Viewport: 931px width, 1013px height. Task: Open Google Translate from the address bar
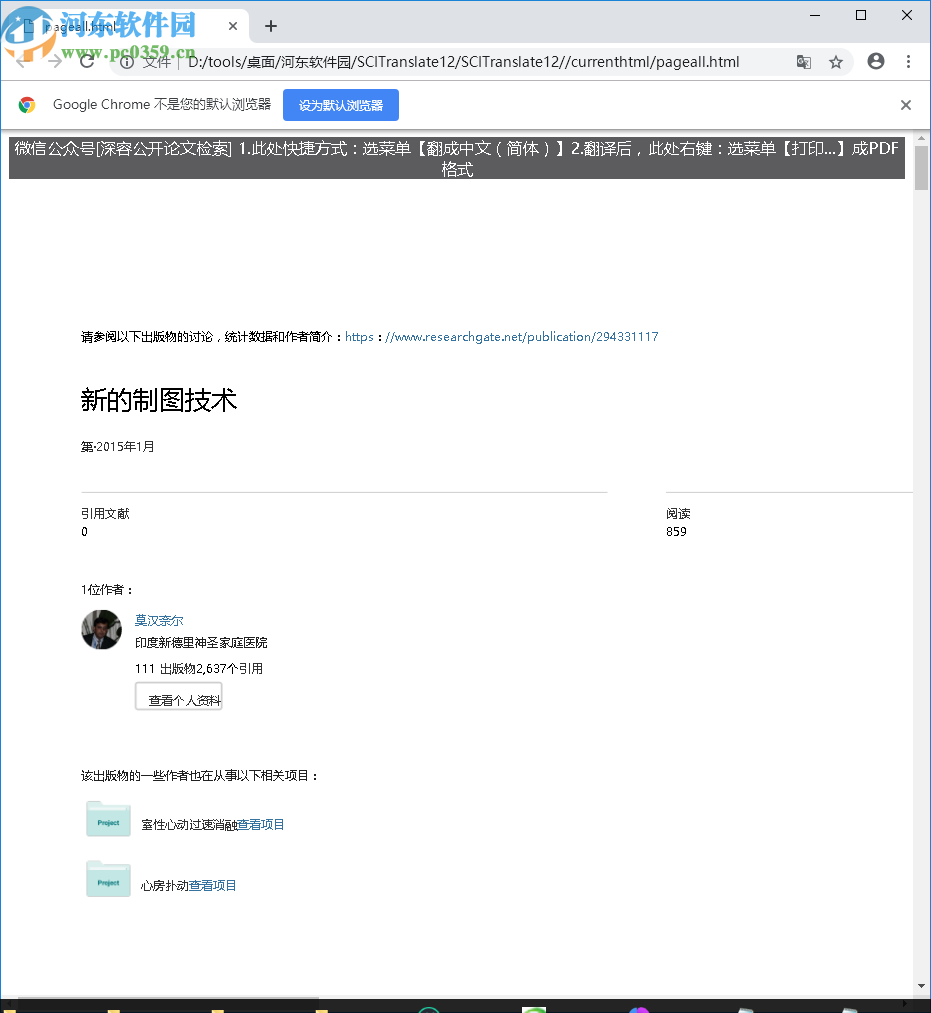click(803, 61)
